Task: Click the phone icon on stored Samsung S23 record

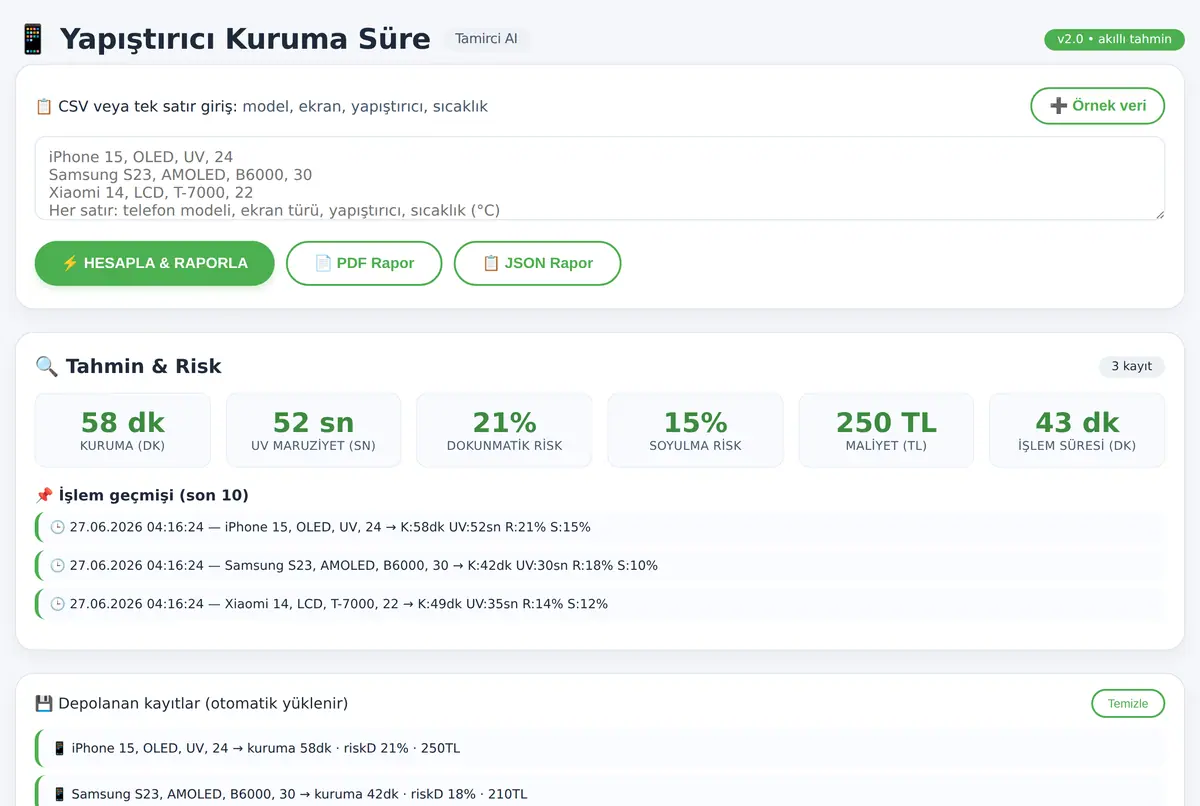Action: coord(60,794)
